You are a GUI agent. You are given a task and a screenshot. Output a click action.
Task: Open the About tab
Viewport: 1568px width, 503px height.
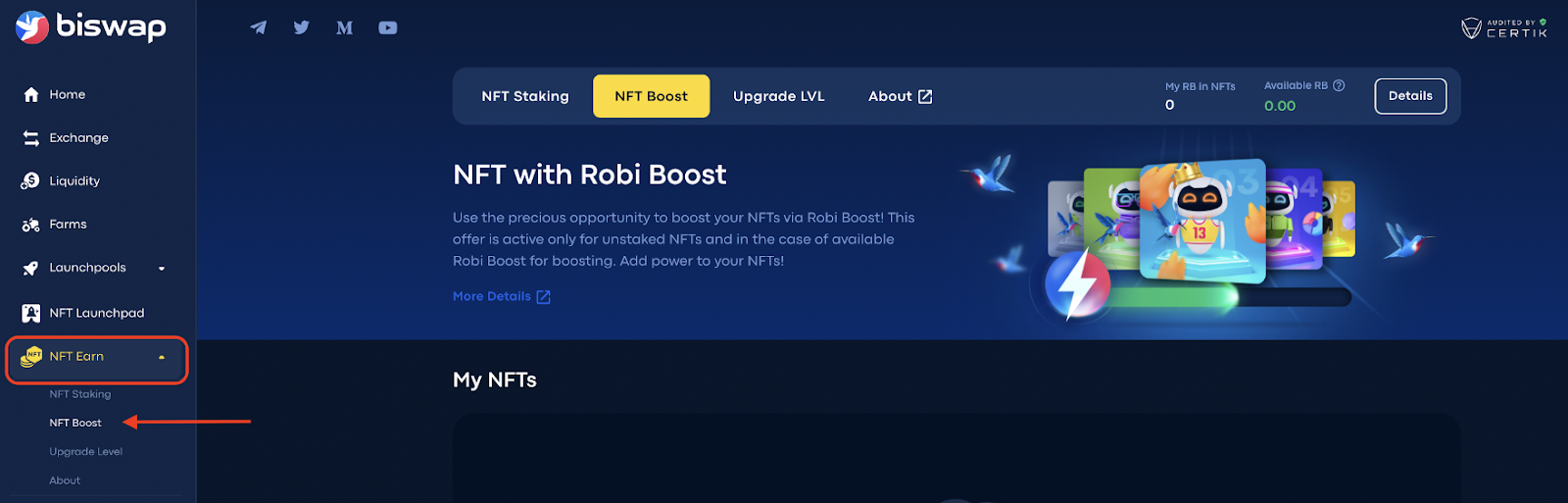[900, 96]
